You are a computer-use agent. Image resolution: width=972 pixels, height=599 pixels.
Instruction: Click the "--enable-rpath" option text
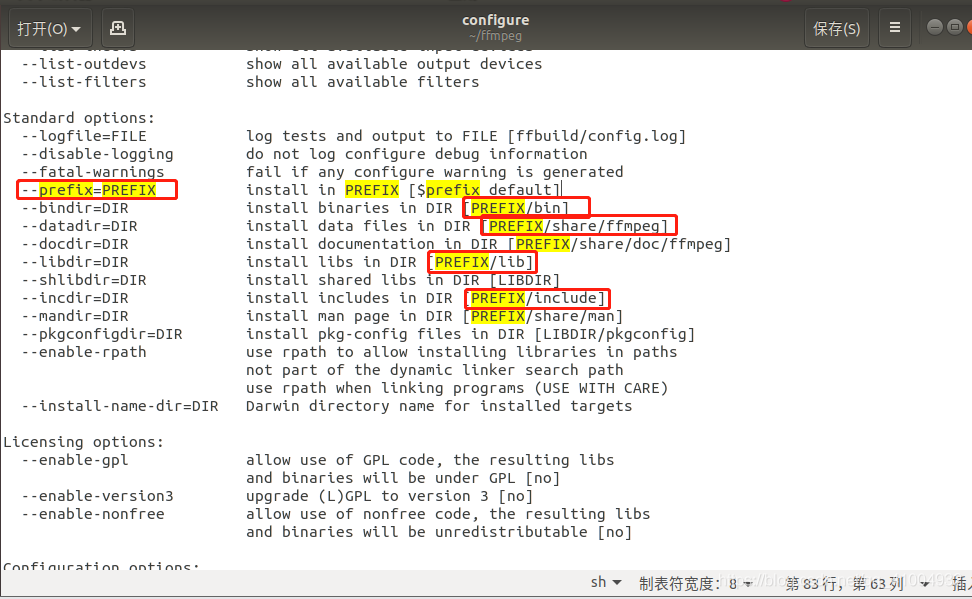(x=84, y=352)
